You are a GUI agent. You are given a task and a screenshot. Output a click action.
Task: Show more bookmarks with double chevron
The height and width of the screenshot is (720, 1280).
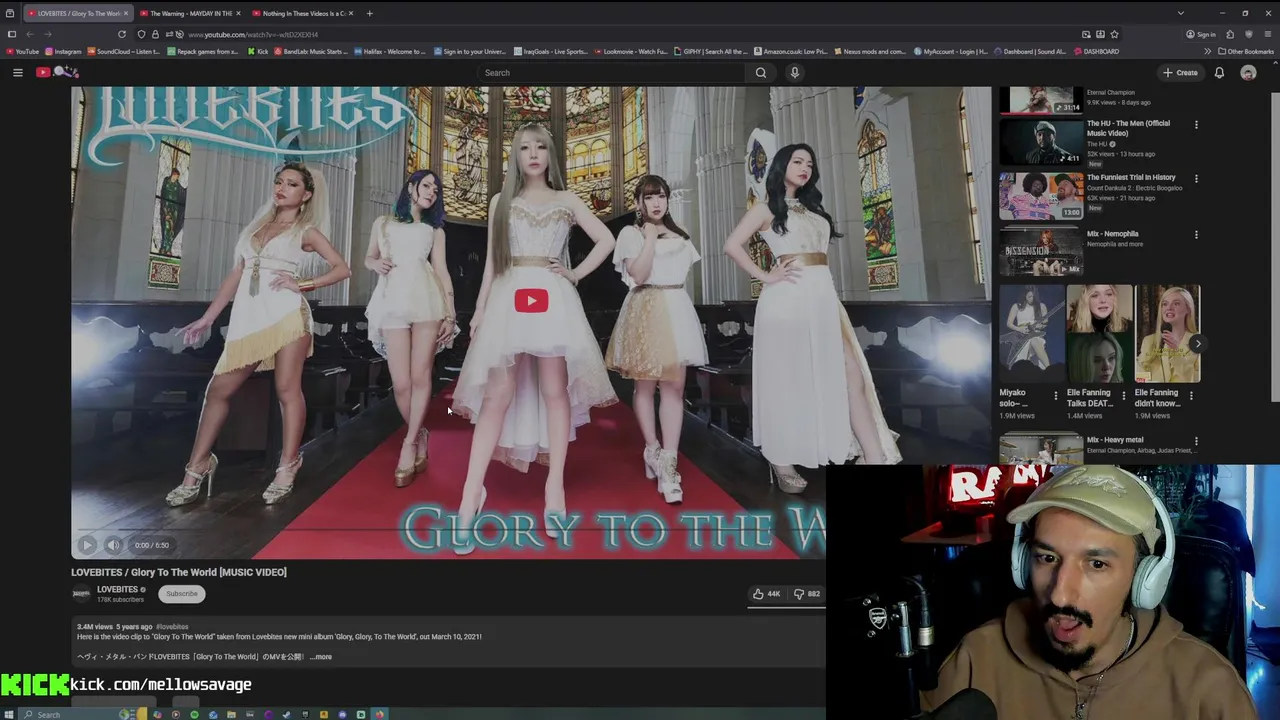coord(1207,51)
